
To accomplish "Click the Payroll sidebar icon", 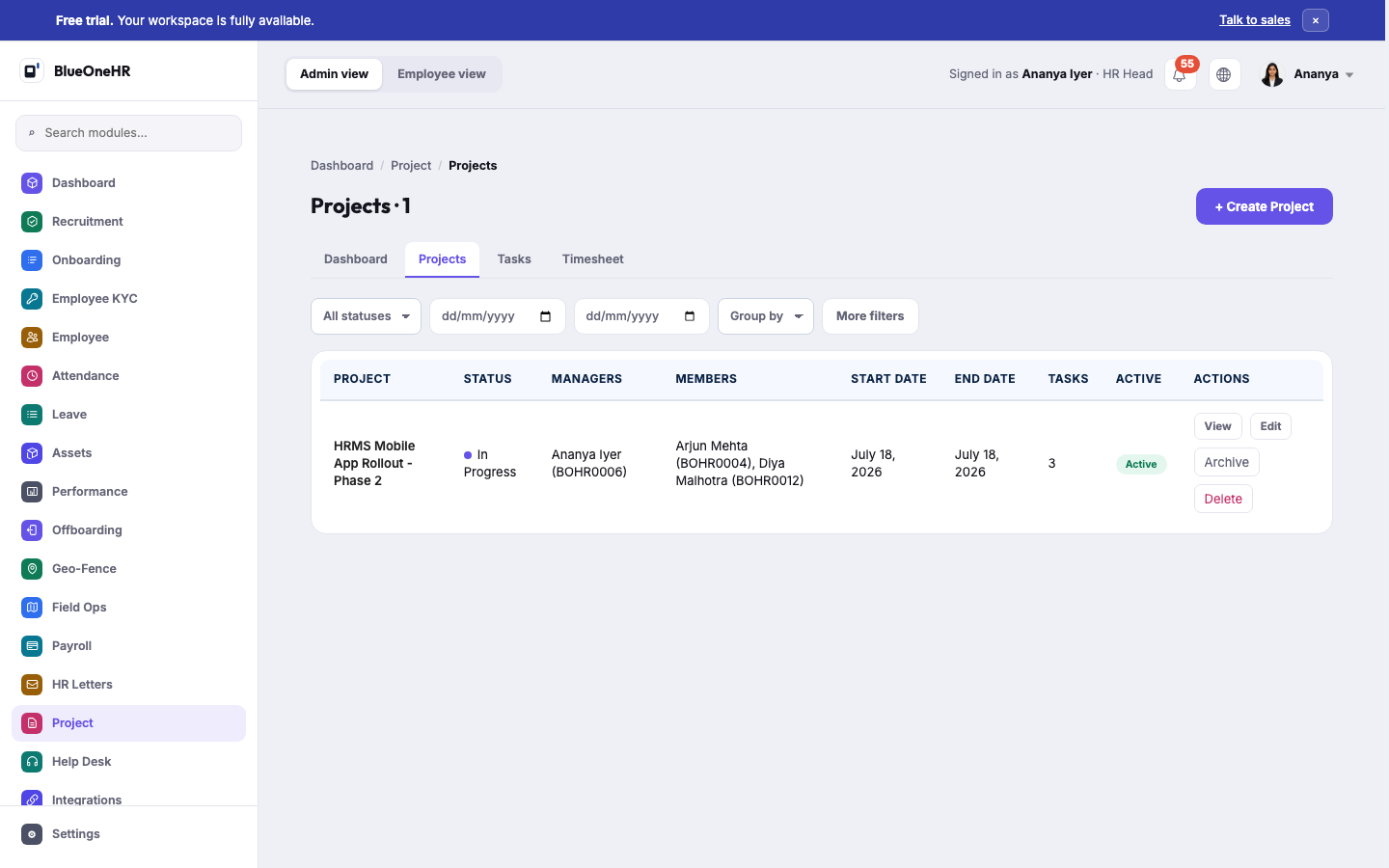I will tap(32, 646).
